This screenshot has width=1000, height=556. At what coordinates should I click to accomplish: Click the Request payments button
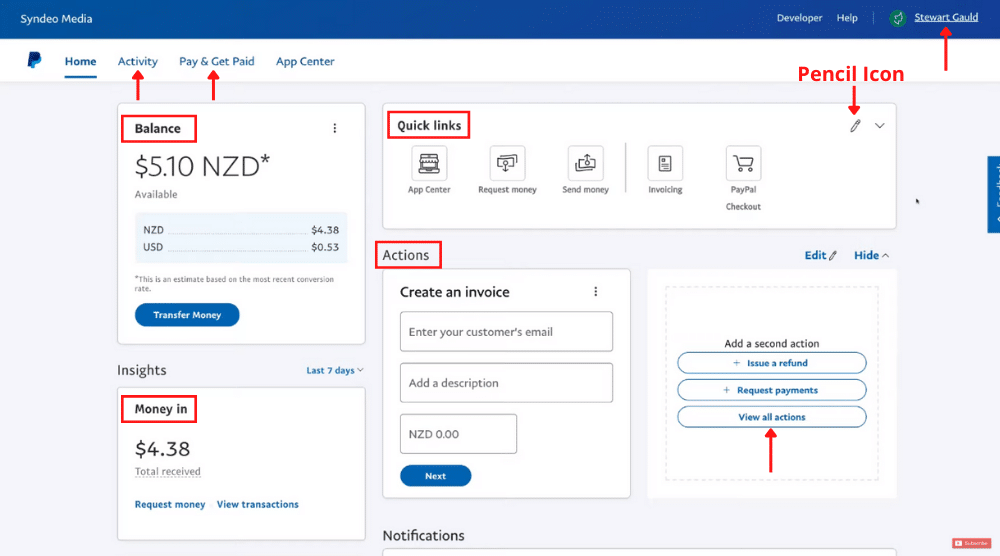[x=772, y=390]
